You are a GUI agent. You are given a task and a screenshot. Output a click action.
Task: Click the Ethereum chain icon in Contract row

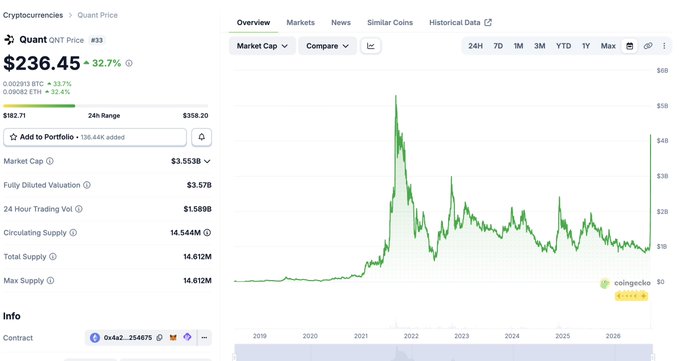95,338
